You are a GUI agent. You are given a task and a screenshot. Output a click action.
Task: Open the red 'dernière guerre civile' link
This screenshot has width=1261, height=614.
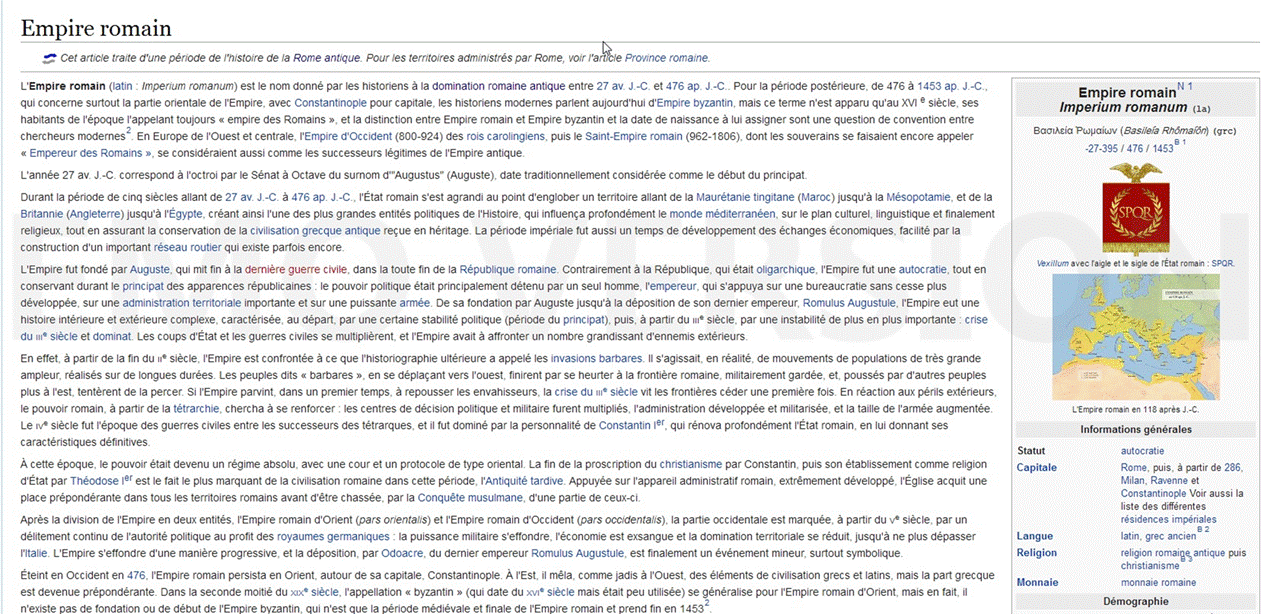296,270
